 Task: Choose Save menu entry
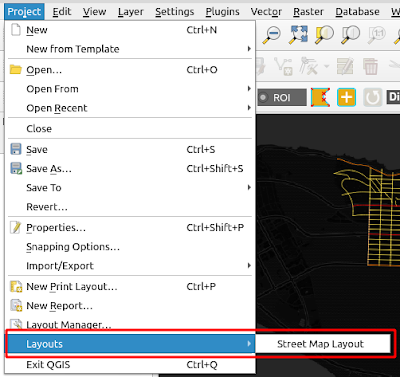pyautogui.click(x=130, y=149)
